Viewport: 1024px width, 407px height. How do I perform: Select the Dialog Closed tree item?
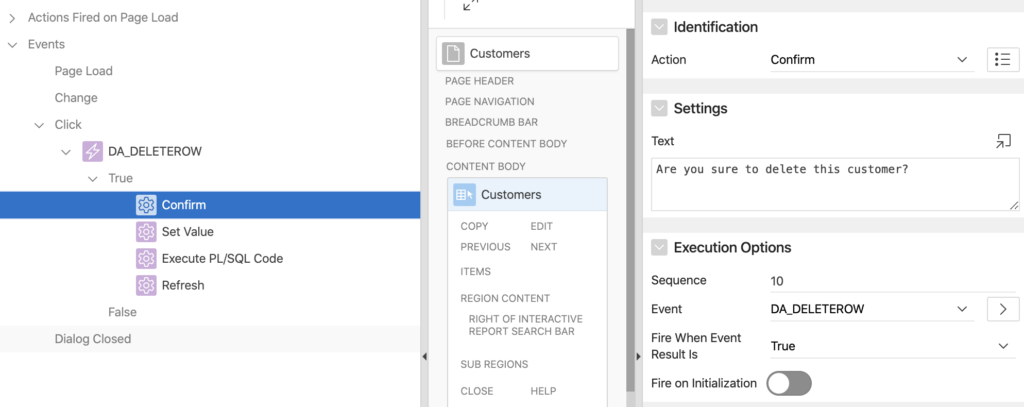[x=93, y=339]
